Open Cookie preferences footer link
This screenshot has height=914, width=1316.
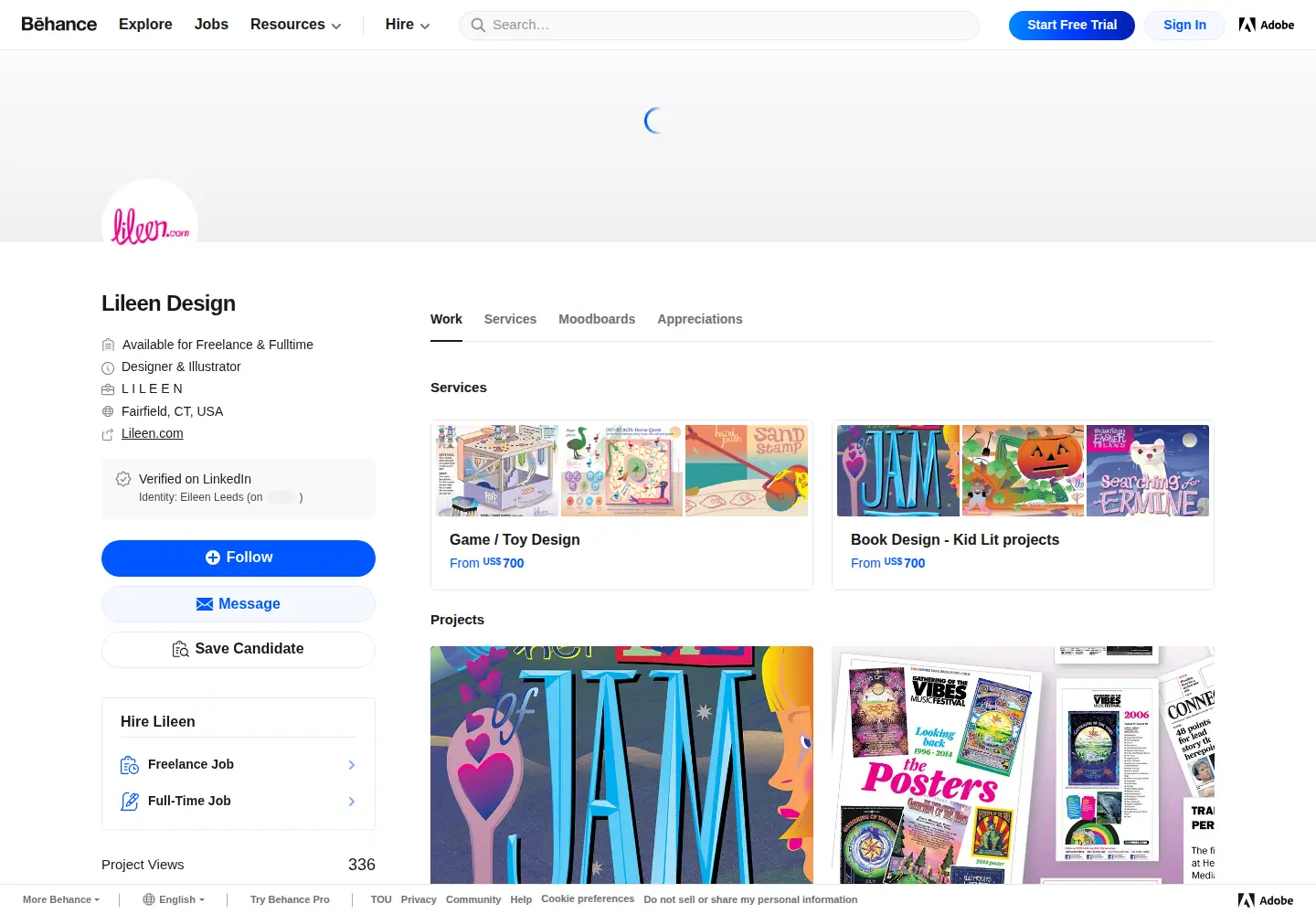pyautogui.click(x=588, y=898)
